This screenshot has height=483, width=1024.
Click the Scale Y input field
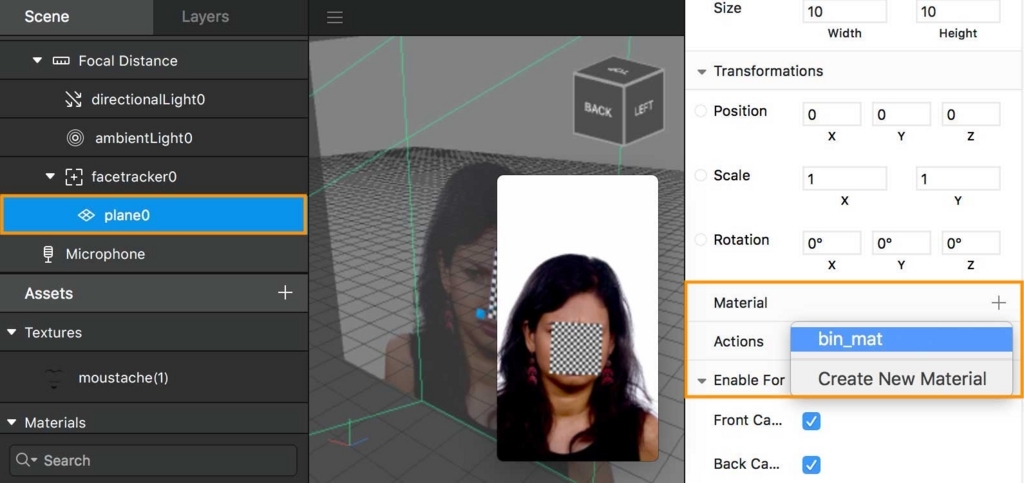(x=957, y=178)
